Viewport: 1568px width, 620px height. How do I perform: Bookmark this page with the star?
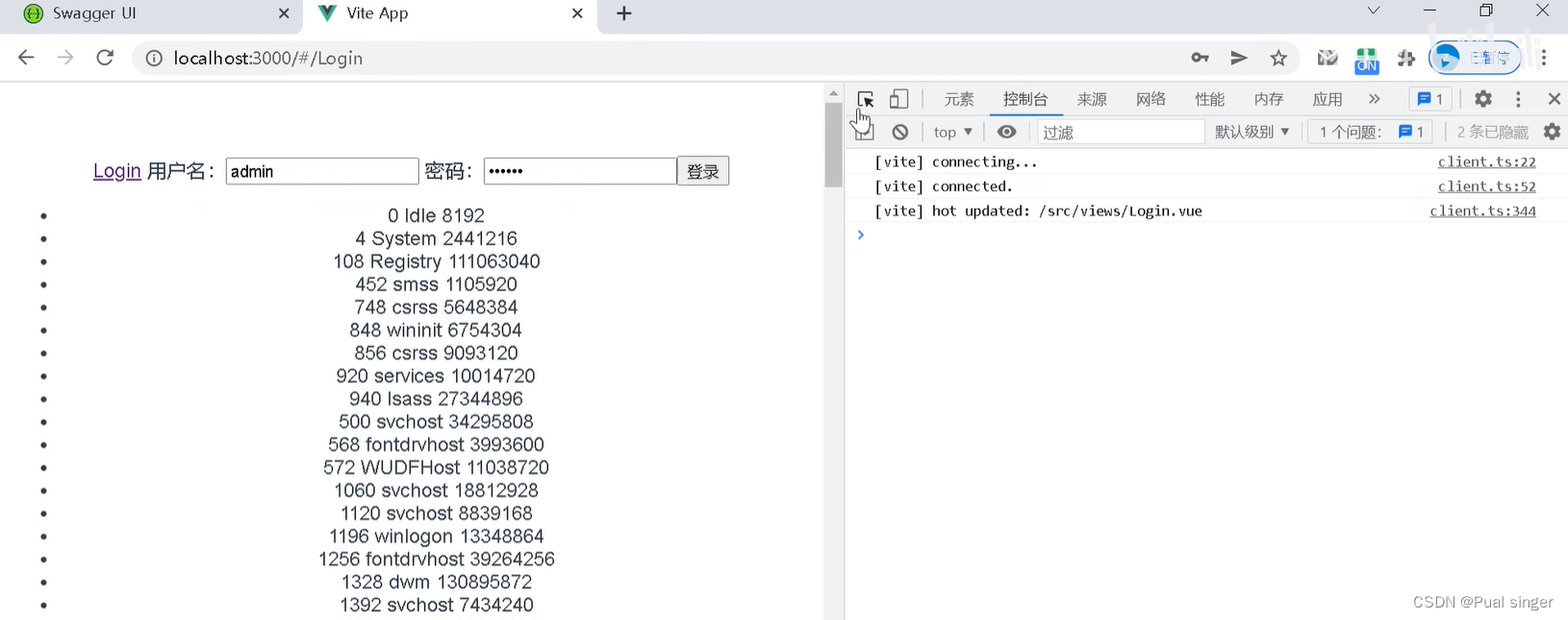coord(1278,58)
